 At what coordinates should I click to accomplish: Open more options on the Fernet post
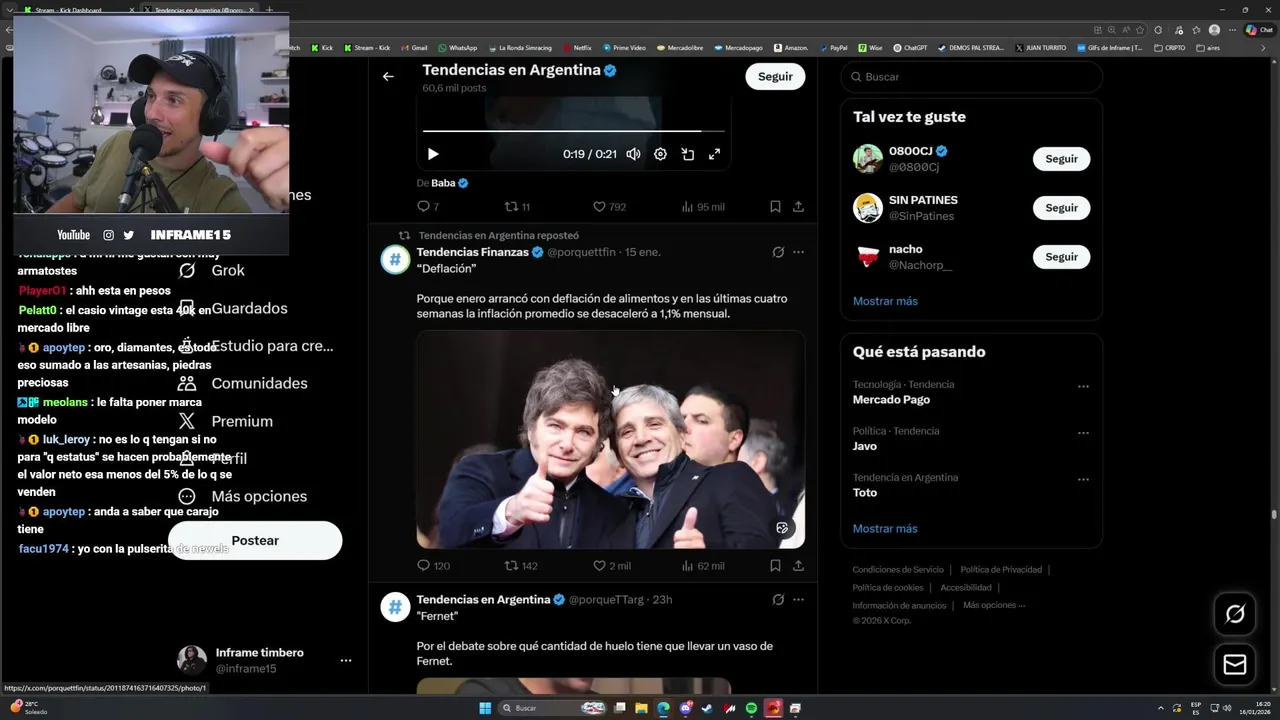tap(798, 600)
